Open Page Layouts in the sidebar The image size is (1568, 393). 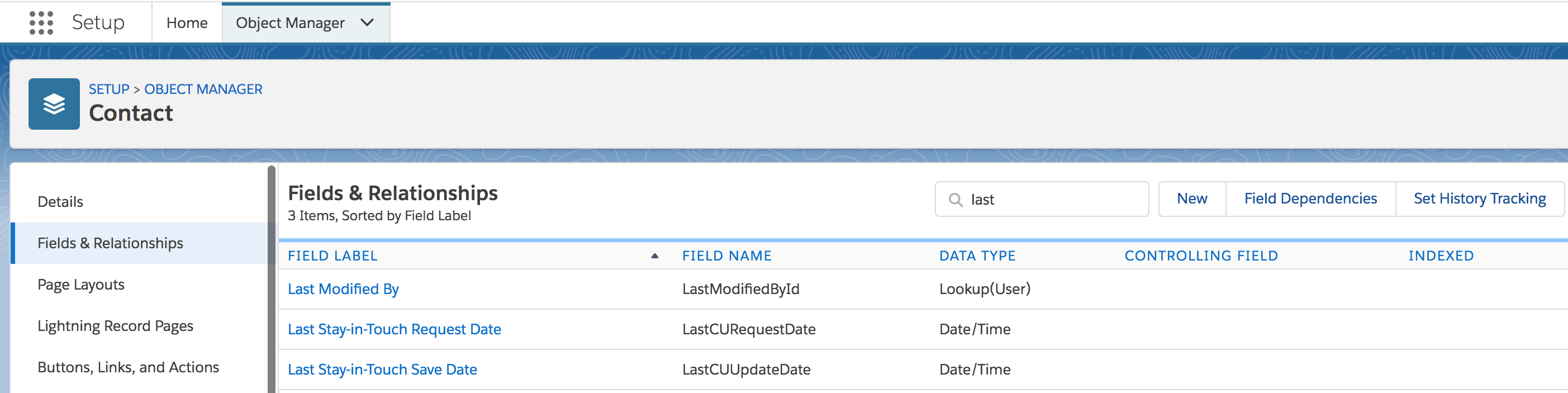tap(81, 285)
